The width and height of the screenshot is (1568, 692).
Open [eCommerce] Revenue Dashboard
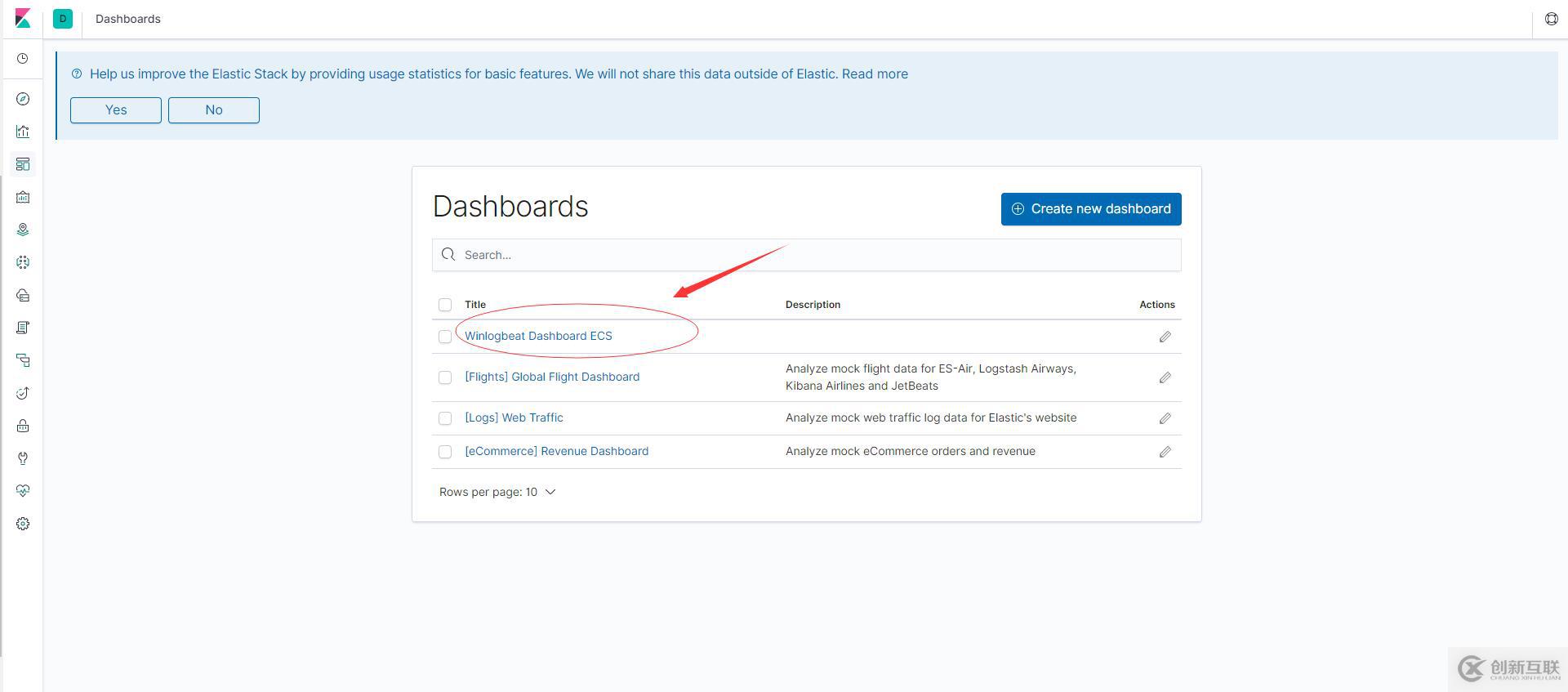pos(556,451)
